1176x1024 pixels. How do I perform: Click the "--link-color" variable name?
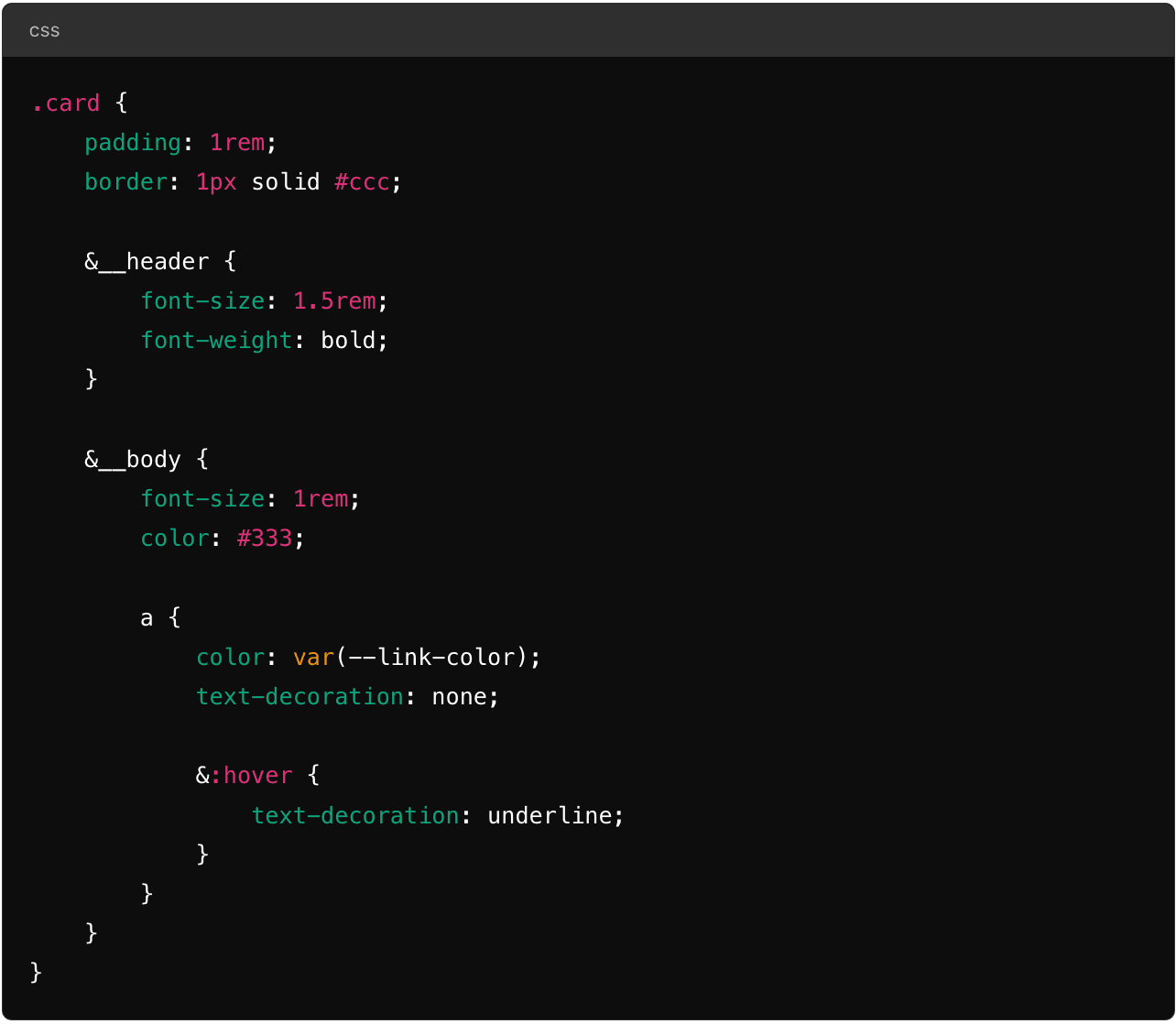[432, 658]
